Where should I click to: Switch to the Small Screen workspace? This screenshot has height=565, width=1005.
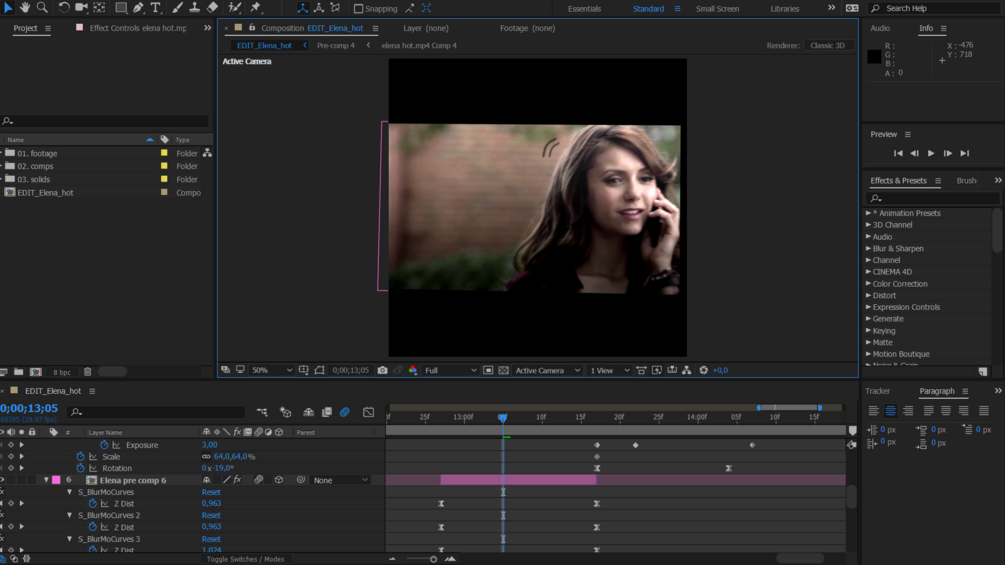pos(717,9)
